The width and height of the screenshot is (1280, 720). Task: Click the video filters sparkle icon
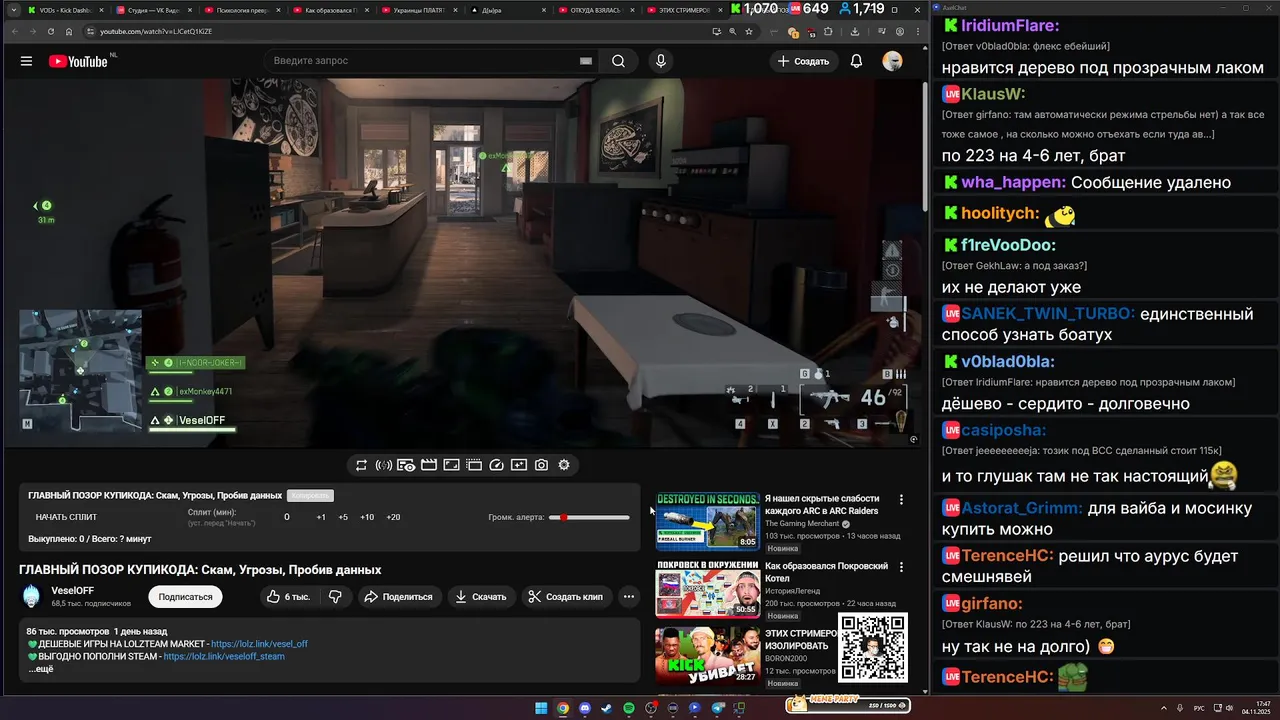click(x=519, y=465)
